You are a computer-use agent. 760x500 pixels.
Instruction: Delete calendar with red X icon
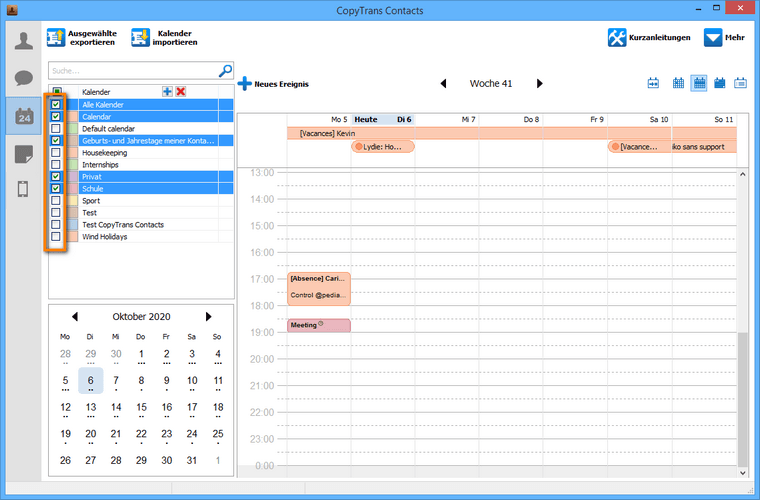[x=181, y=92]
